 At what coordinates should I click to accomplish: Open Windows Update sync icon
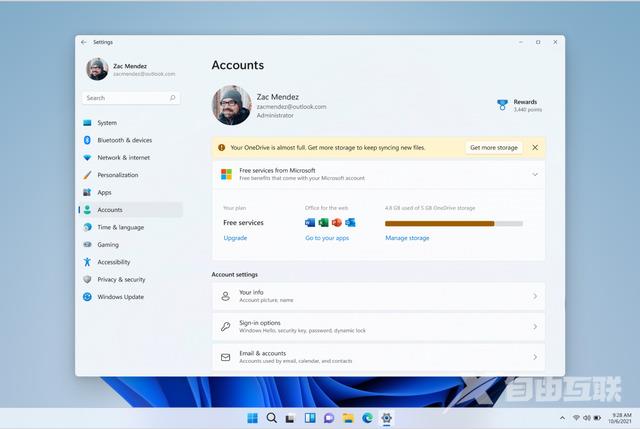pos(87,297)
